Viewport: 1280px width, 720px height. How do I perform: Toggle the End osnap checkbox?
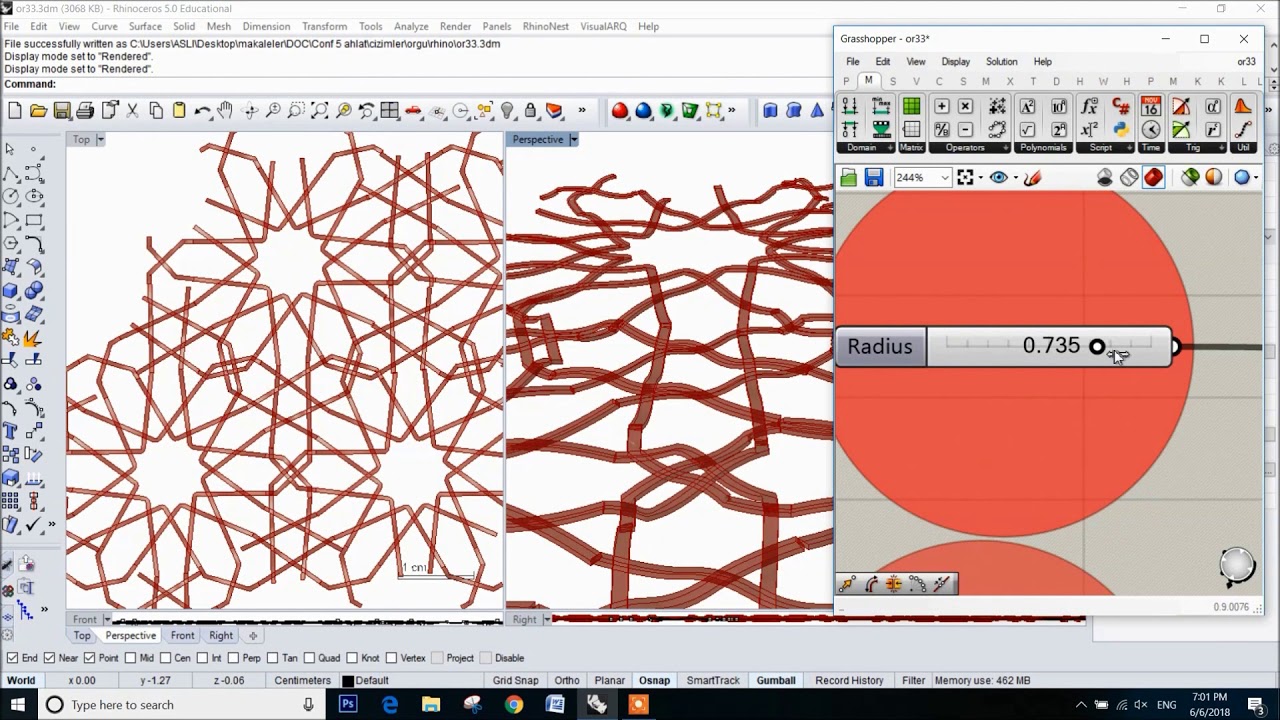point(12,658)
